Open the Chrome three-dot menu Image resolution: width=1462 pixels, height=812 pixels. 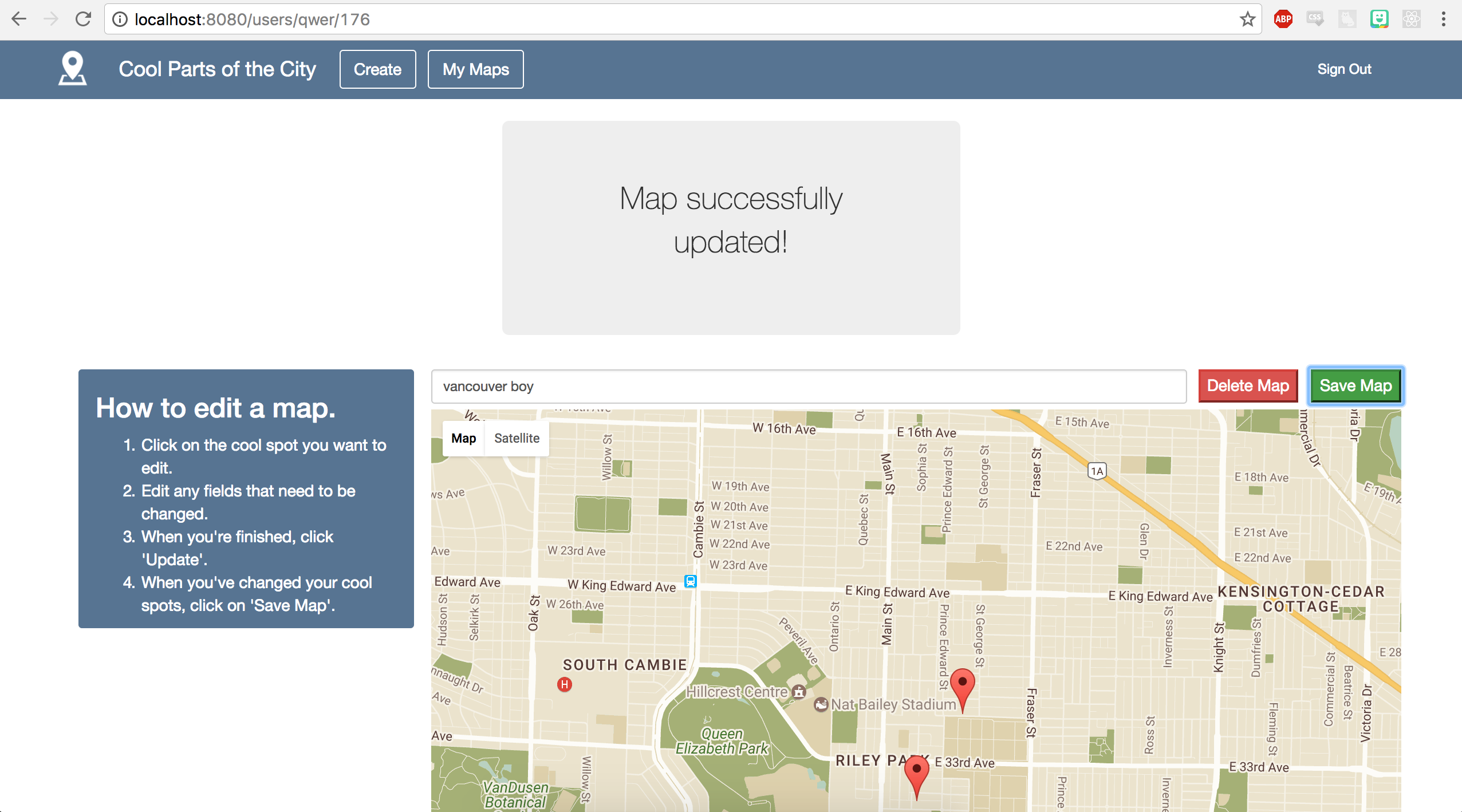click(1443, 19)
